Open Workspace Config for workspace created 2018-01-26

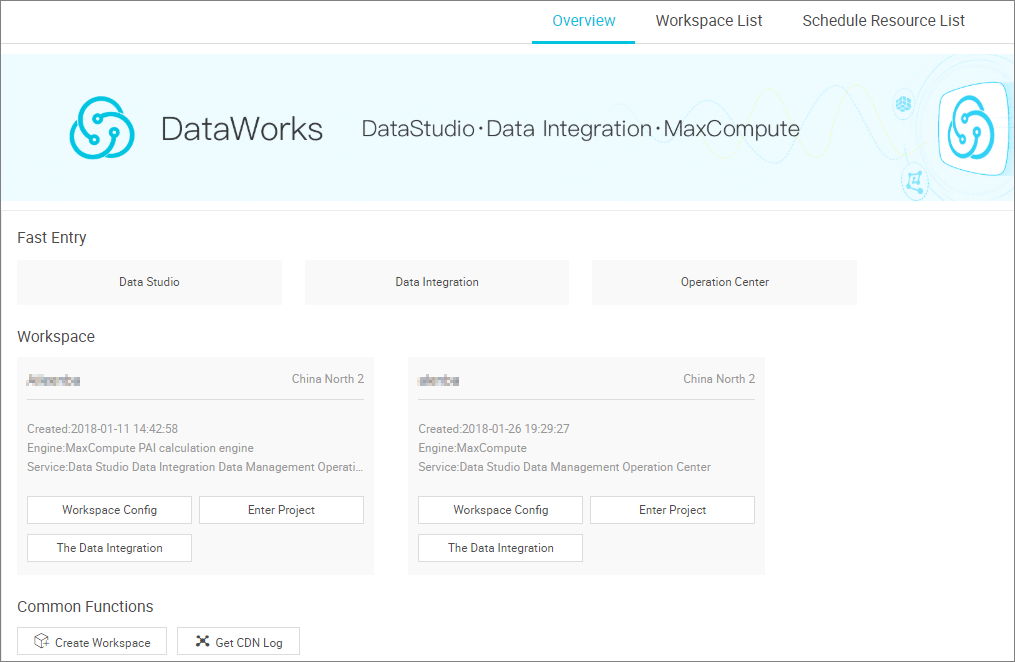tap(500, 510)
